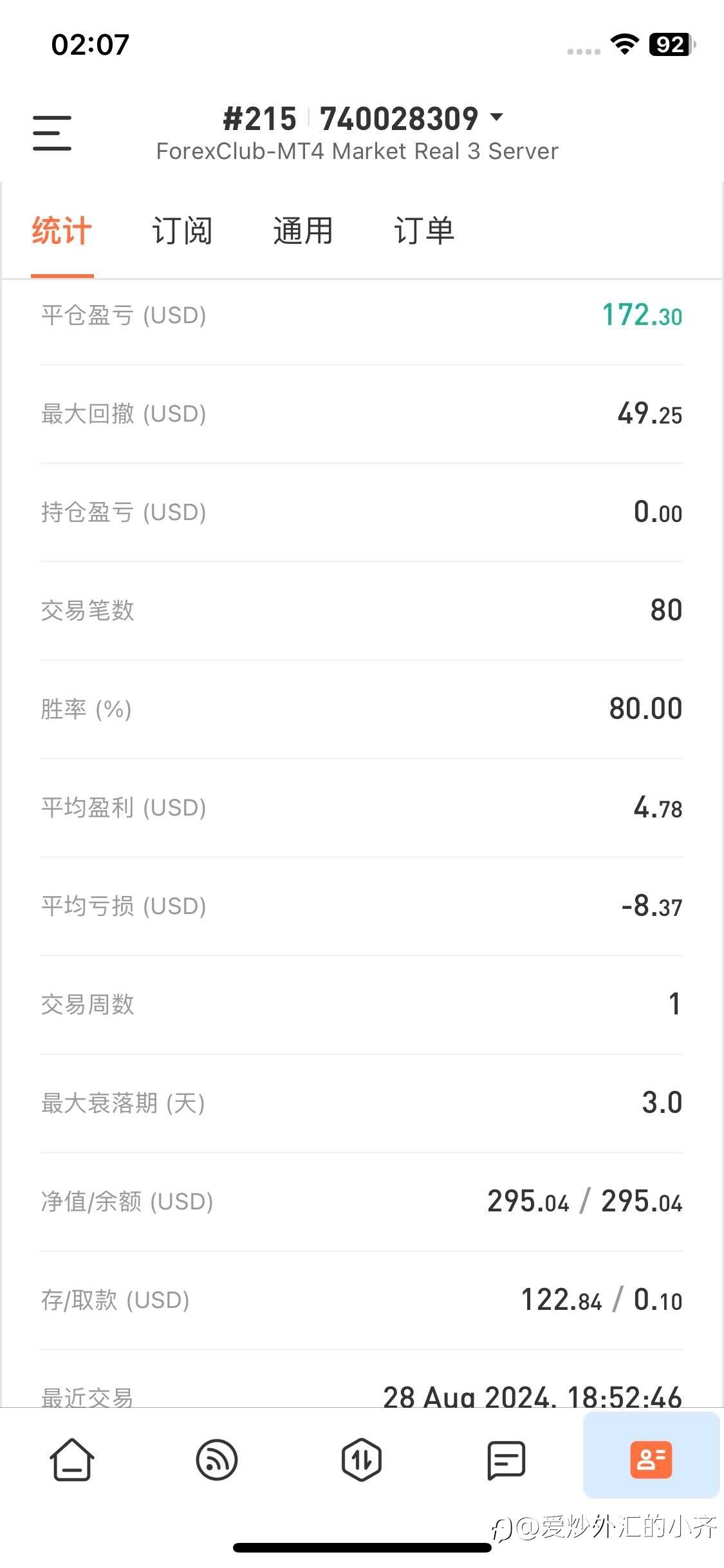Open the hamburger menu icon
This screenshot has height=1568, width=724.
52,133
